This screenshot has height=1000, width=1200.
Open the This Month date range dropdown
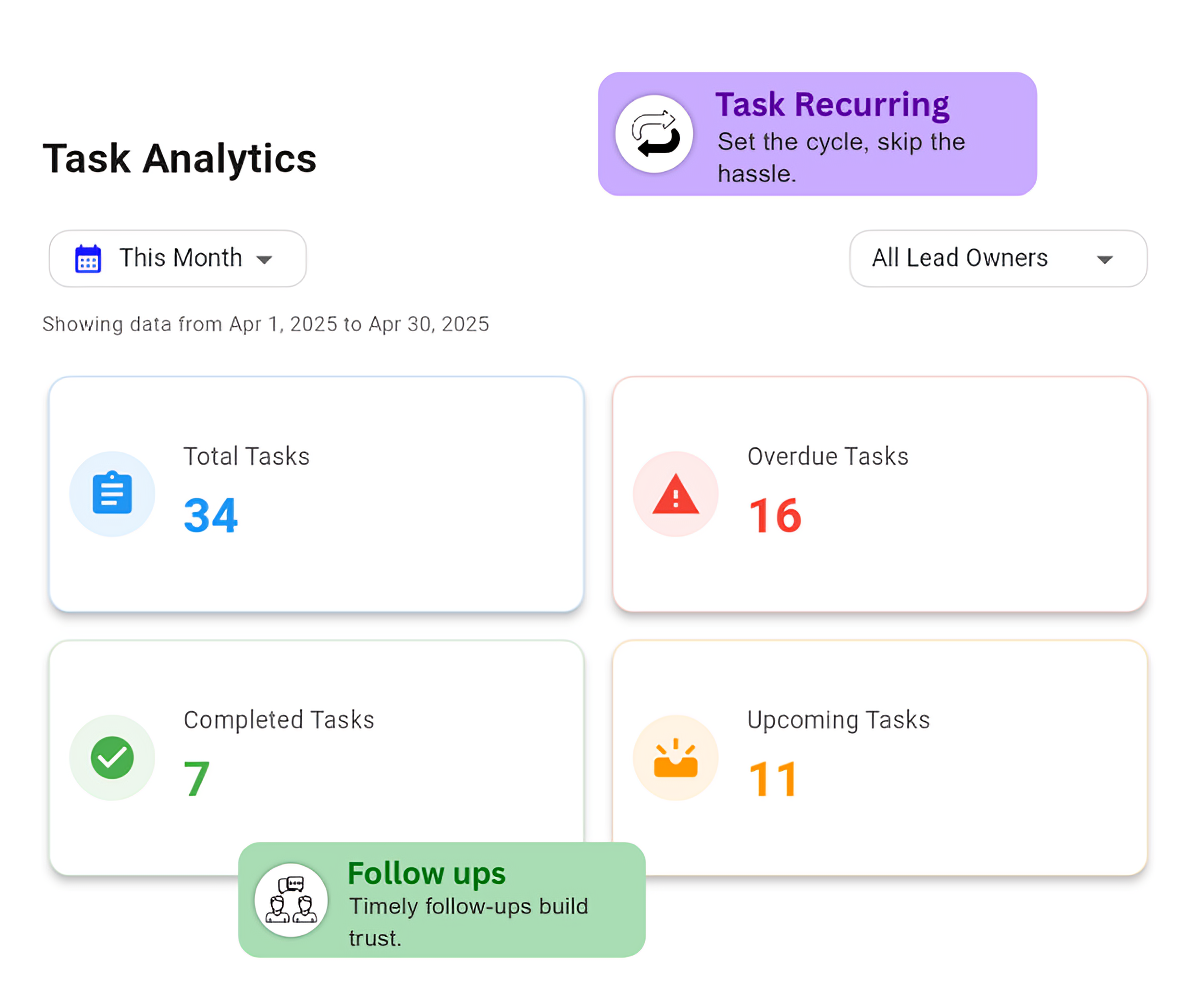click(177, 258)
